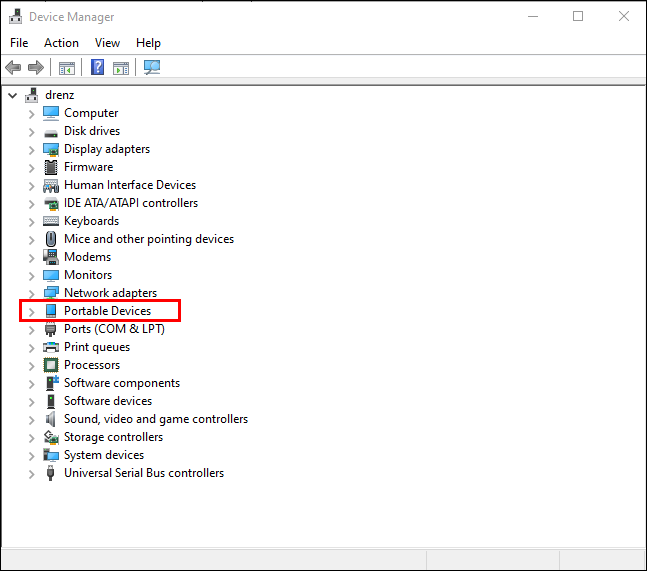This screenshot has width=647, height=571.
Task: Open the blue Help question mark icon
Action: click(97, 67)
